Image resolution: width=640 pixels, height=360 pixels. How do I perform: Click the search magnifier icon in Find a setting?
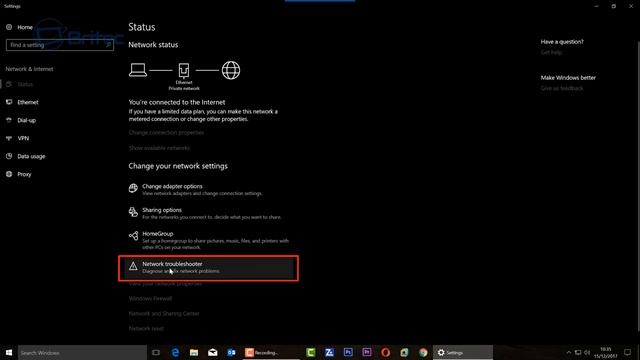pyautogui.click(x=108, y=45)
